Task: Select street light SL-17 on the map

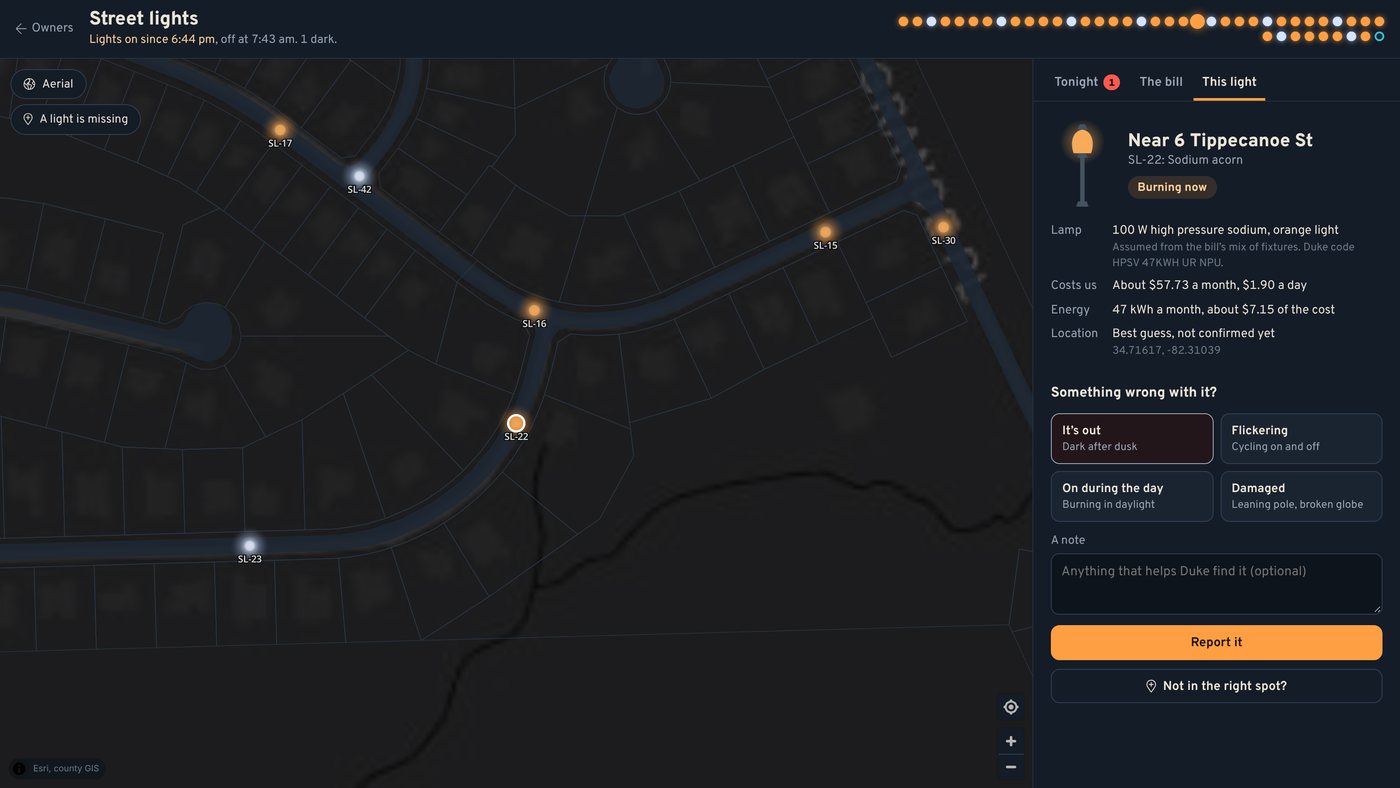Action: click(x=280, y=130)
